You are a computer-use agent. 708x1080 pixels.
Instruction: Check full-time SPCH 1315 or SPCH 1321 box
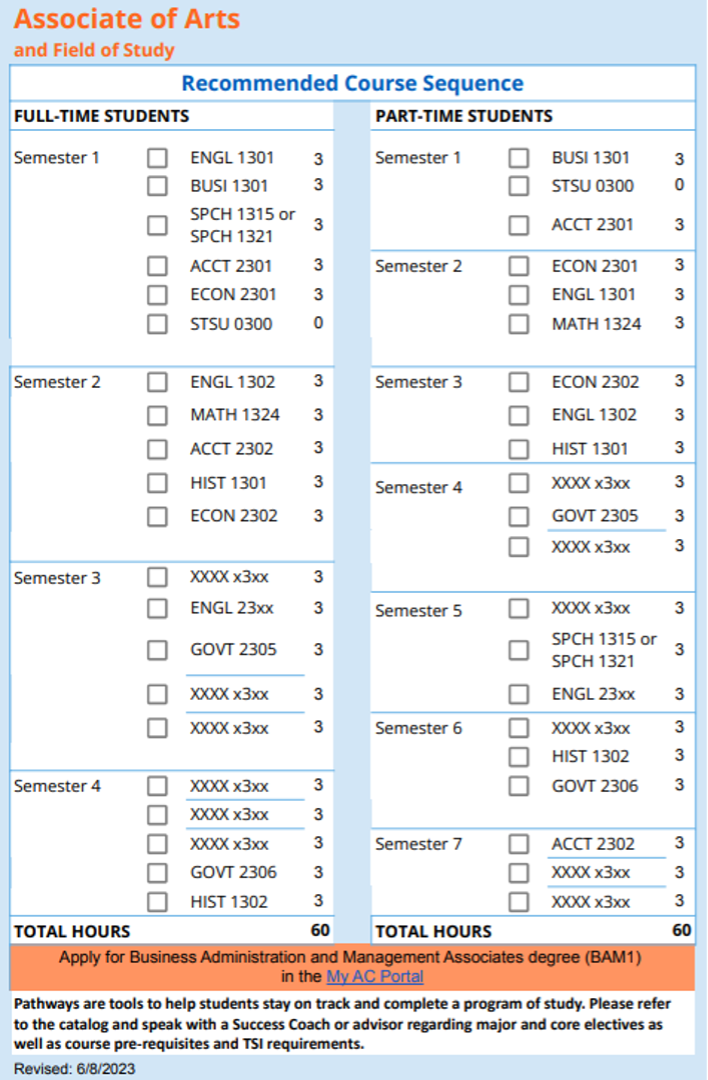pyautogui.click(x=157, y=225)
